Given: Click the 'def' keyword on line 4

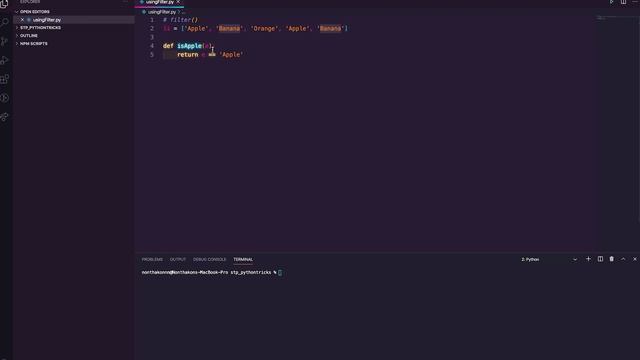Looking at the screenshot, I should click(168, 46).
